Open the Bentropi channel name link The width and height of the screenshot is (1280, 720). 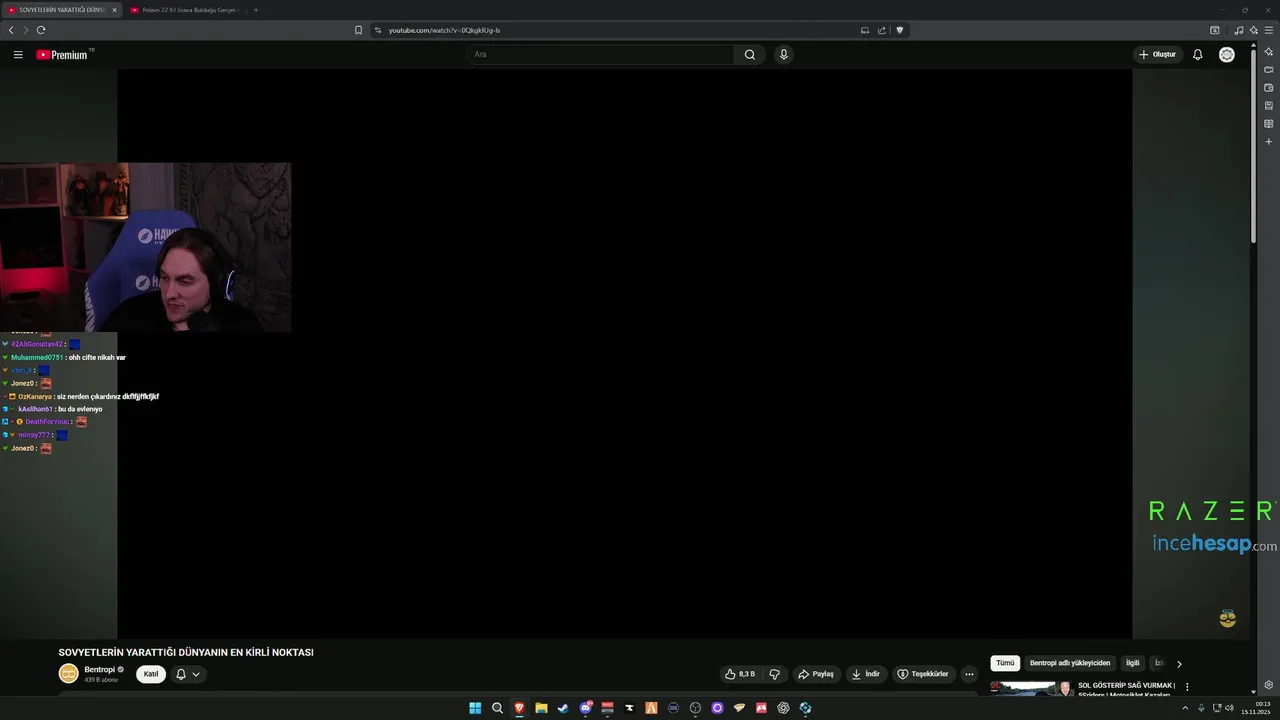tap(99, 669)
